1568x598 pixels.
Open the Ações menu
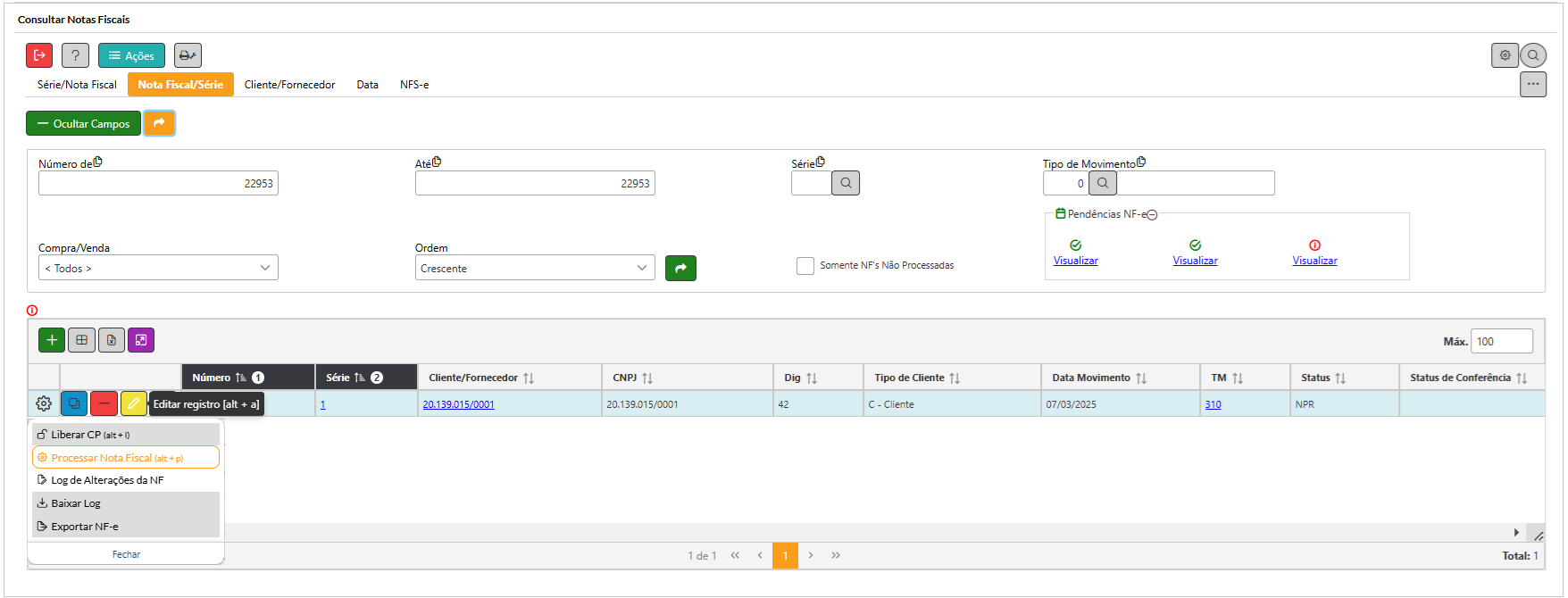pyautogui.click(x=131, y=55)
